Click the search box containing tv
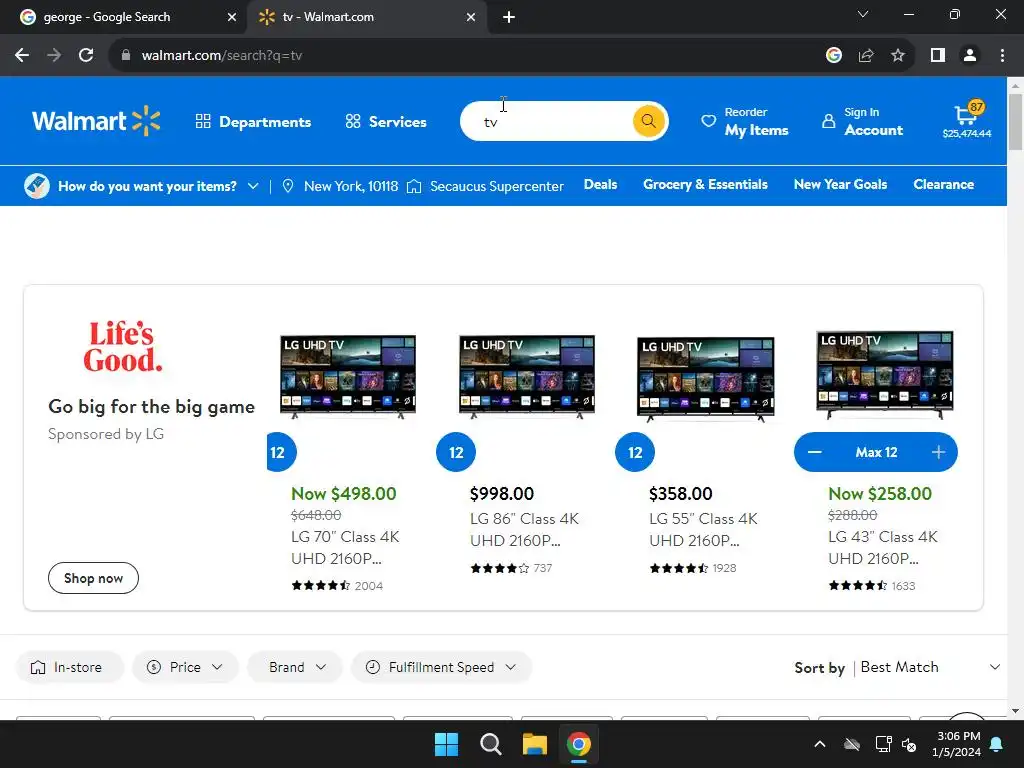 pos(546,121)
